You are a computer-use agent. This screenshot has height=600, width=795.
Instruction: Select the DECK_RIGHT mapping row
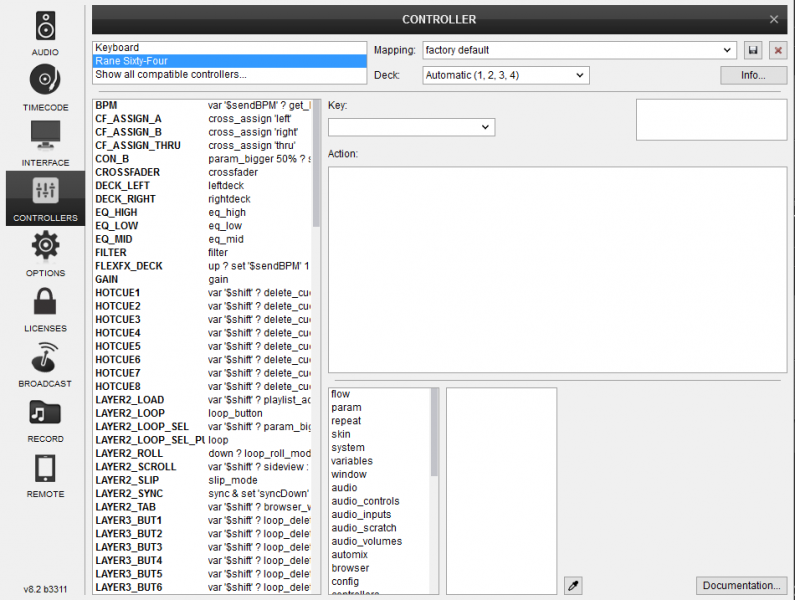tap(203, 199)
